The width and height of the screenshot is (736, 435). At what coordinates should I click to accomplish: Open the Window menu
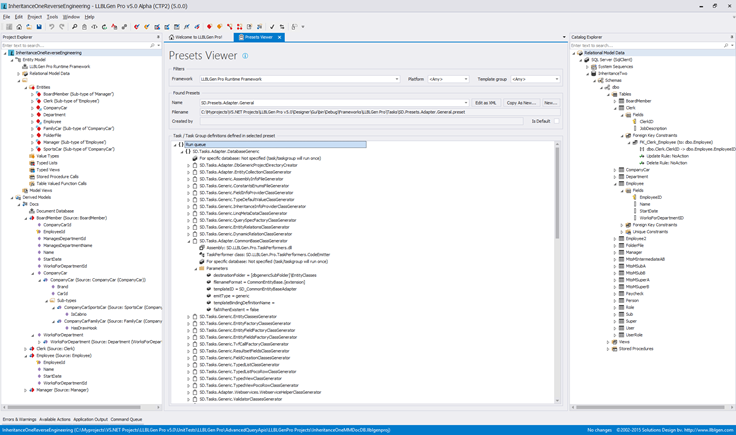71,17
